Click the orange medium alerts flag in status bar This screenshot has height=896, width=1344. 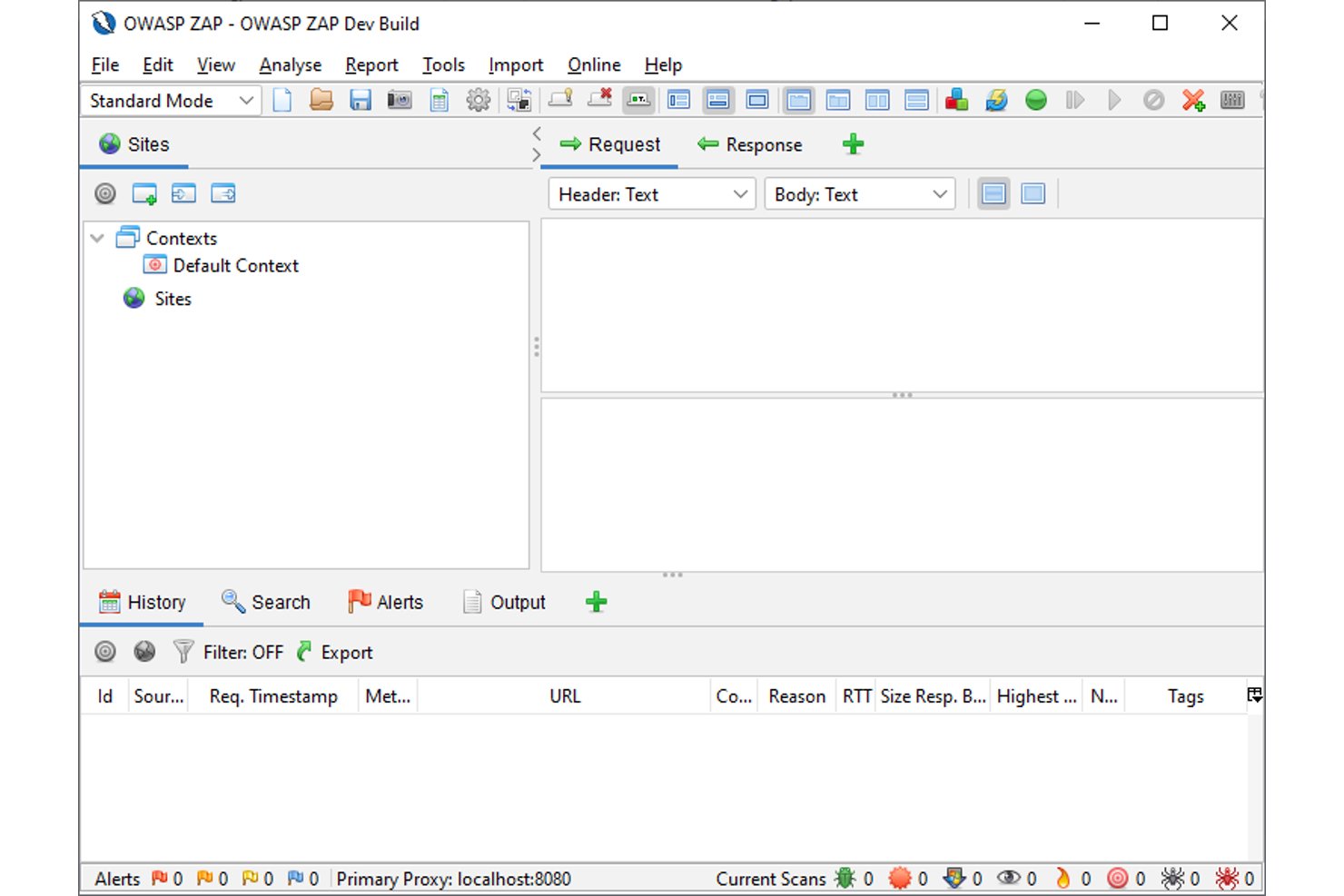[205, 878]
